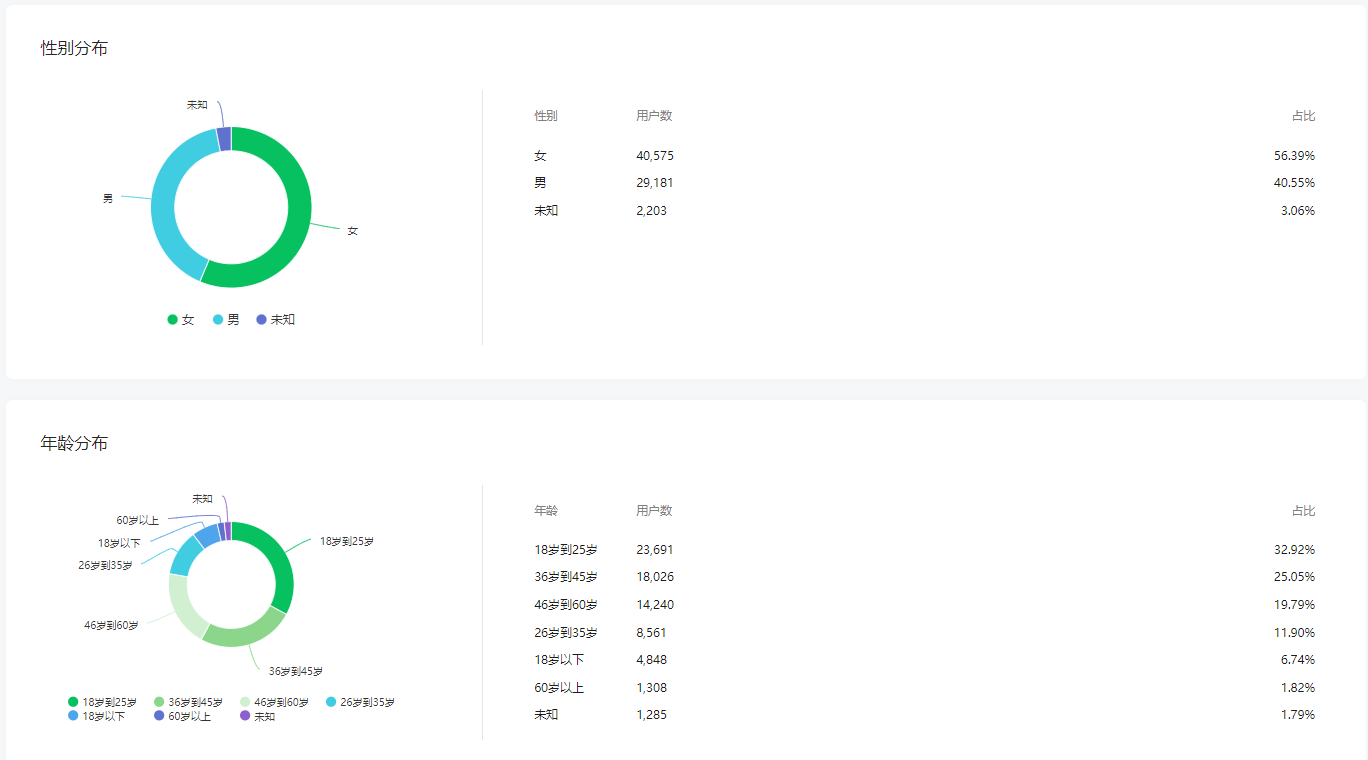Click the 25.05% percentage value
The height and width of the screenshot is (760, 1368).
(1294, 577)
